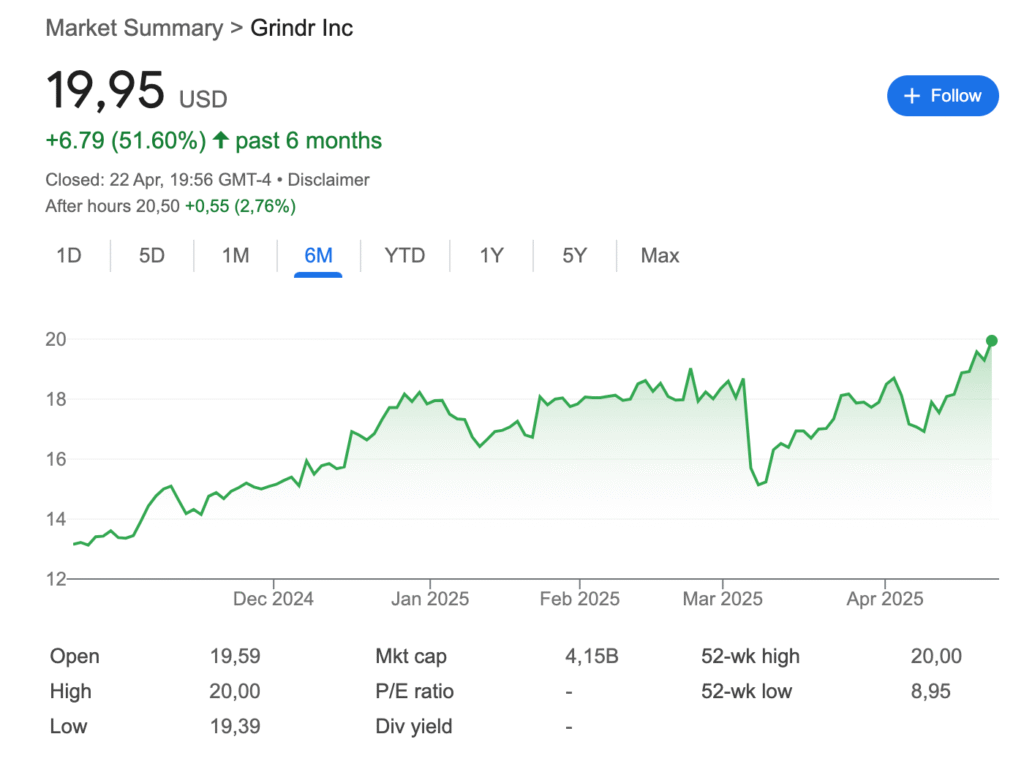Click the Grindr Inc title text
This screenshot has height=772, width=1024.
pos(302,28)
